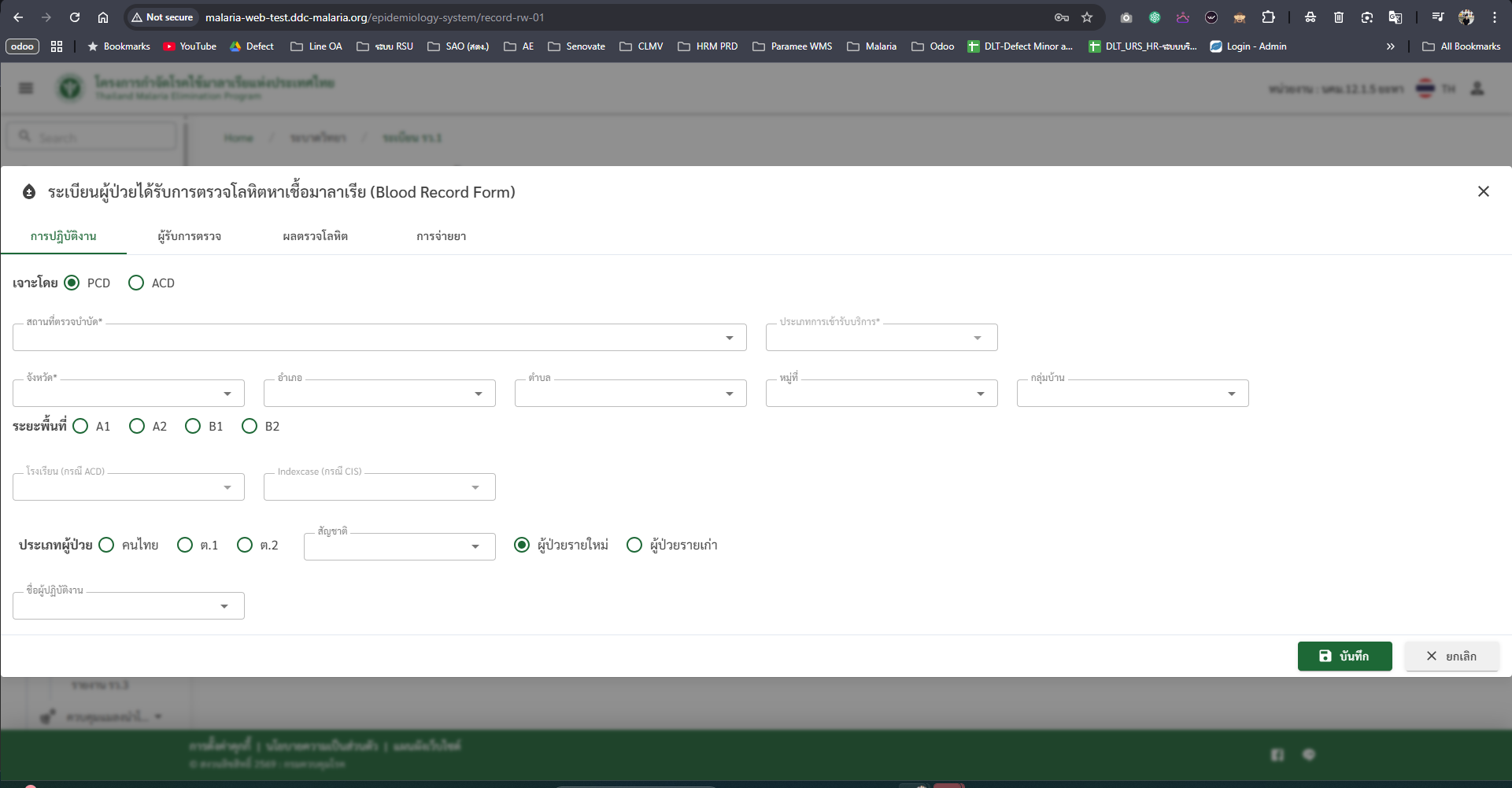This screenshot has width=1512, height=788.
Task: Click the browser home icon
Action: point(103,17)
